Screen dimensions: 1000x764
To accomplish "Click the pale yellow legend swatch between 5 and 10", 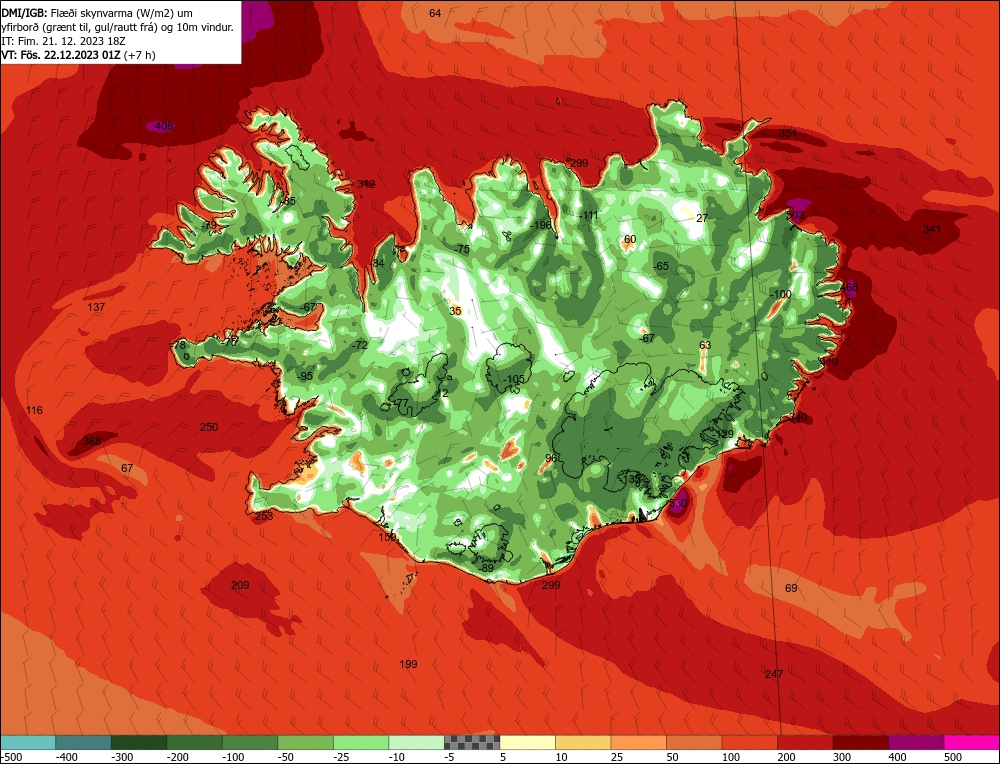I will 527,742.
